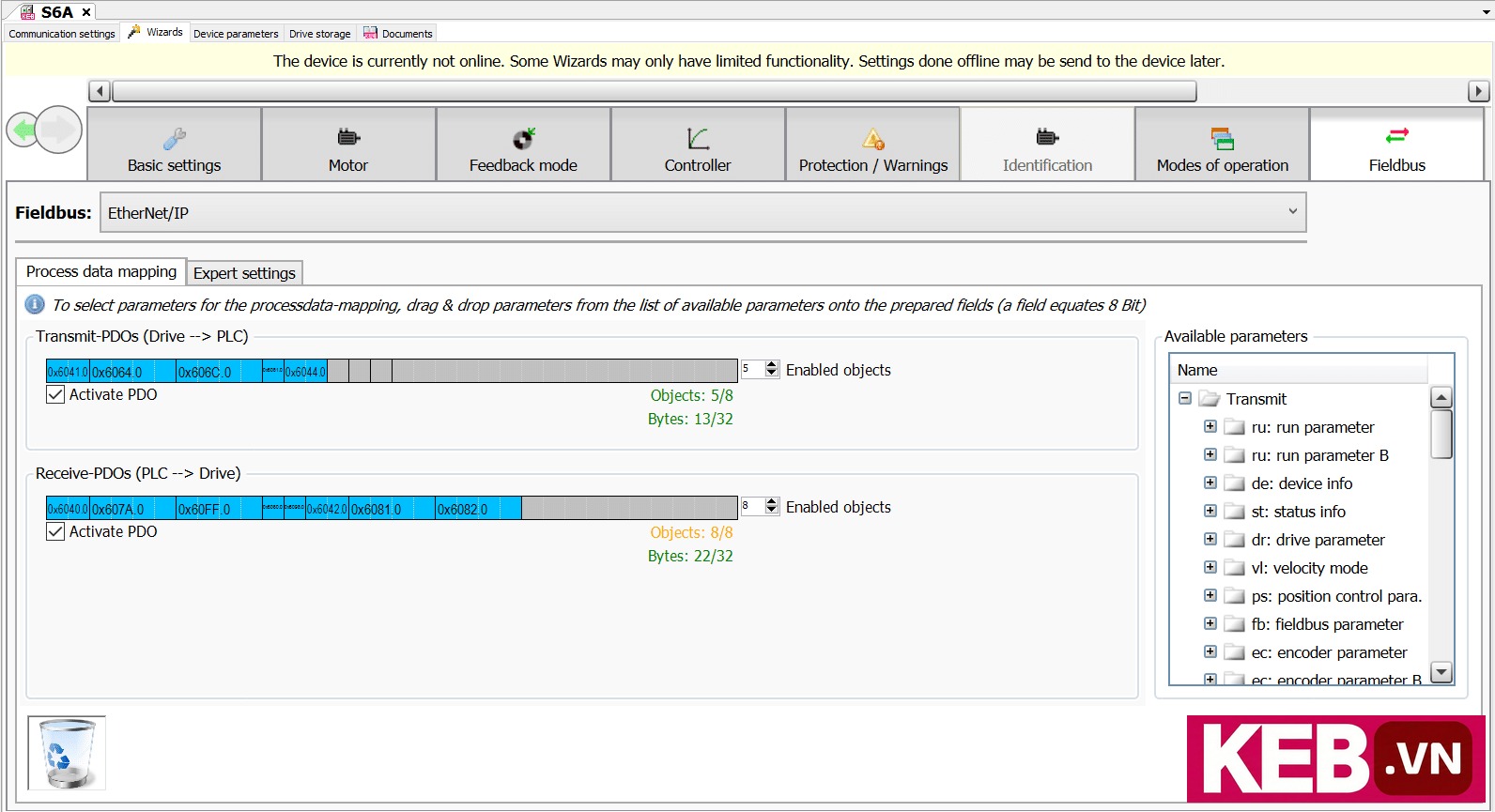Increase Transmit enabled objects stepper
Image resolution: width=1495 pixels, height=812 pixels.
pyautogui.click(x=772, y=365)
